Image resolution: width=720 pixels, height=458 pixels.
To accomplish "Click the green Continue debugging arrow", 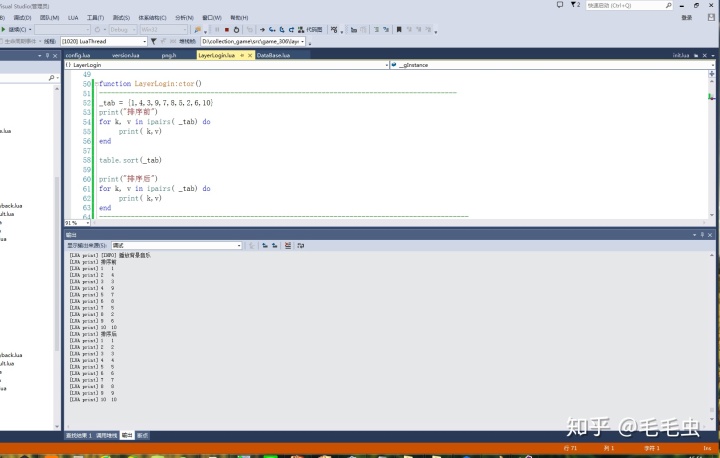I will [4, 29].
